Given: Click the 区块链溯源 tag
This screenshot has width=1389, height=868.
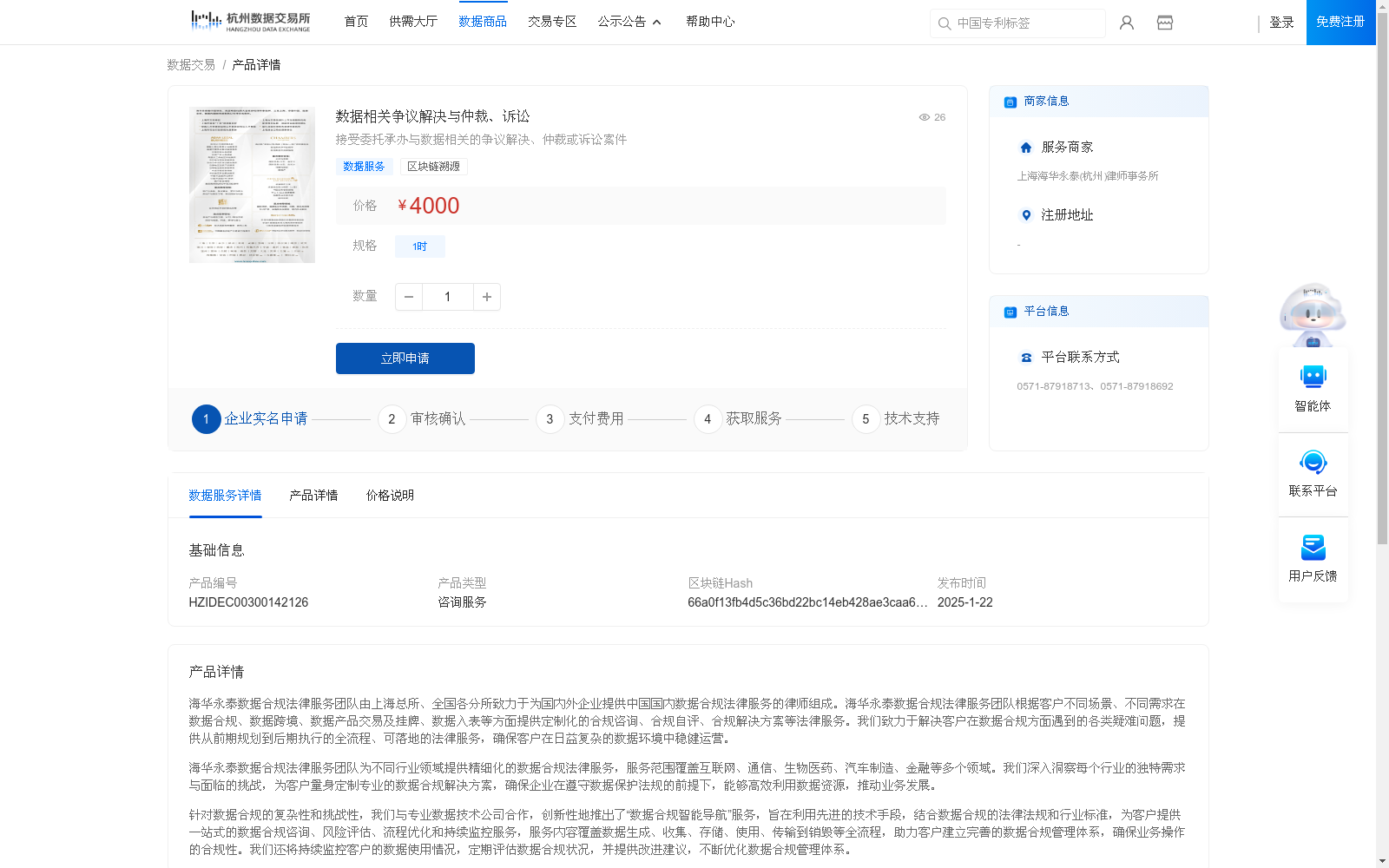Looking at the screenshot, I should tap(433, 167).
